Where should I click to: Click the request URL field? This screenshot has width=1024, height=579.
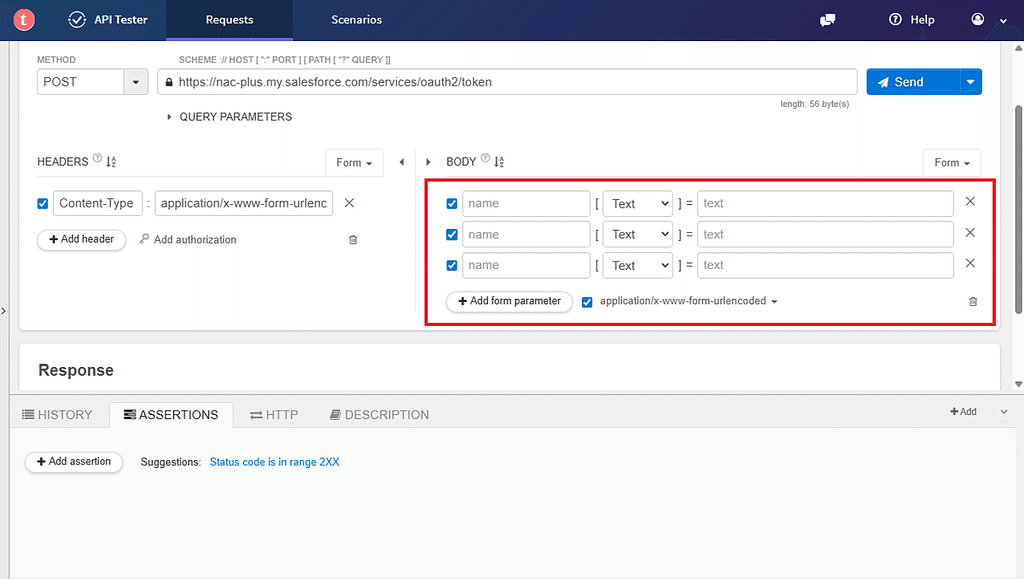[507, 82]
